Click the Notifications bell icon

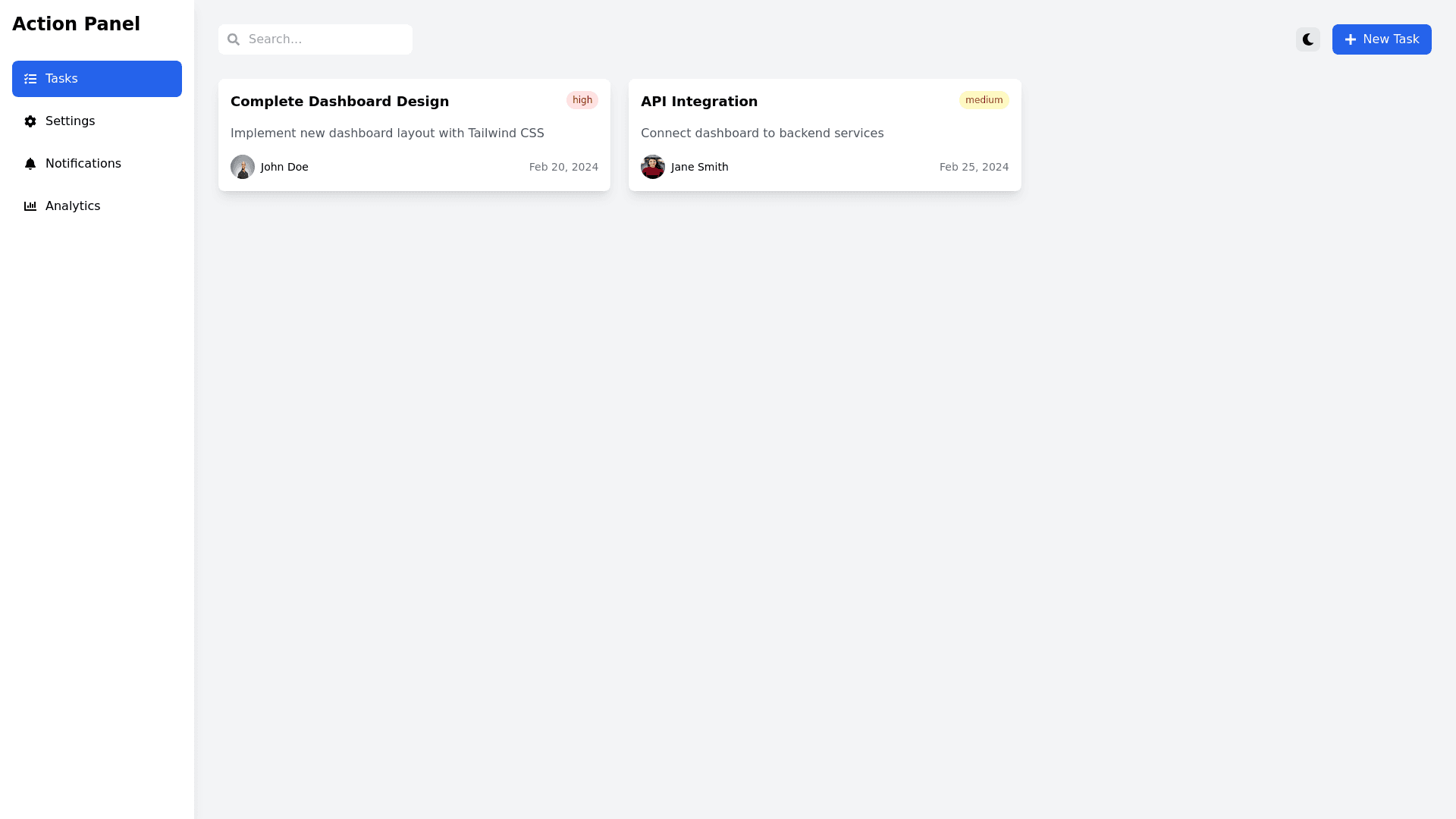30,164
